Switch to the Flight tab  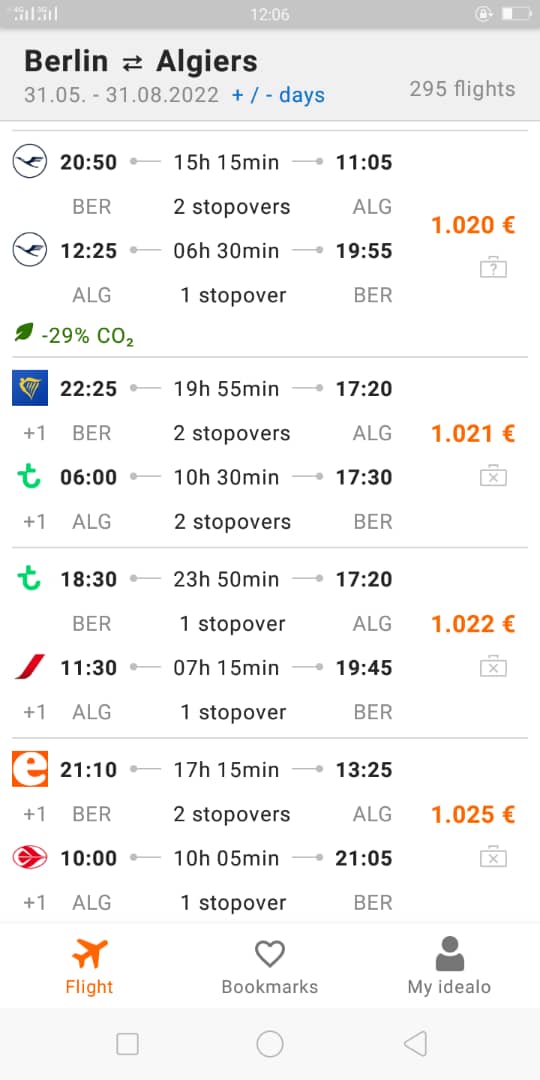(x=90, y=967)
